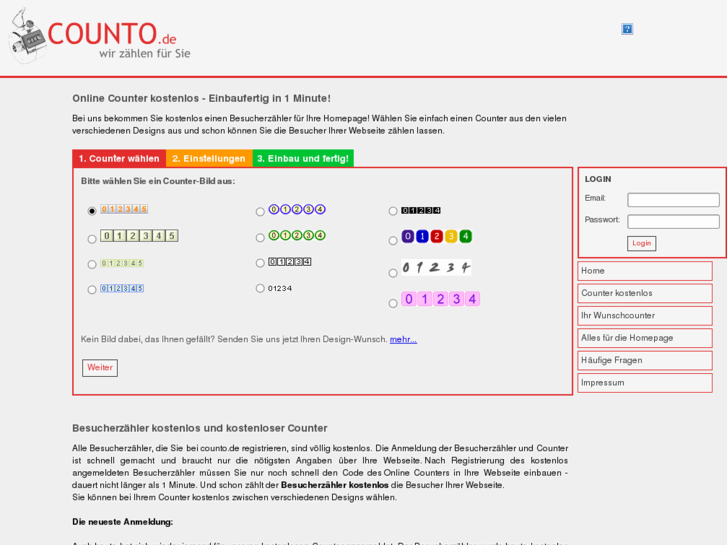
Task: Choose the multicolored rounded digits counter radio button
Action: [x=393, y=241]
